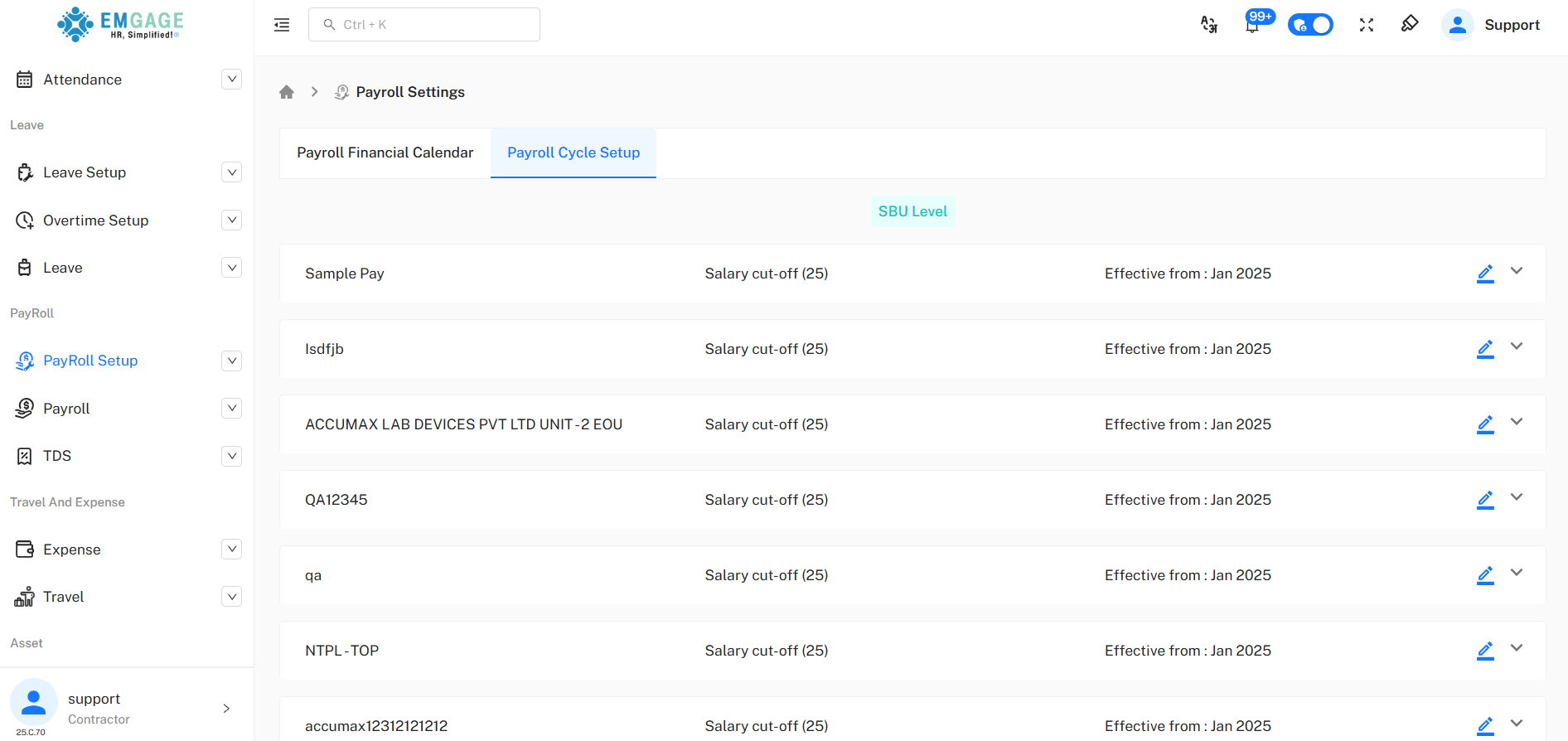Switch to Payroll Financial Calendar tab
The image size is (1568, 741).
point(385,153)
